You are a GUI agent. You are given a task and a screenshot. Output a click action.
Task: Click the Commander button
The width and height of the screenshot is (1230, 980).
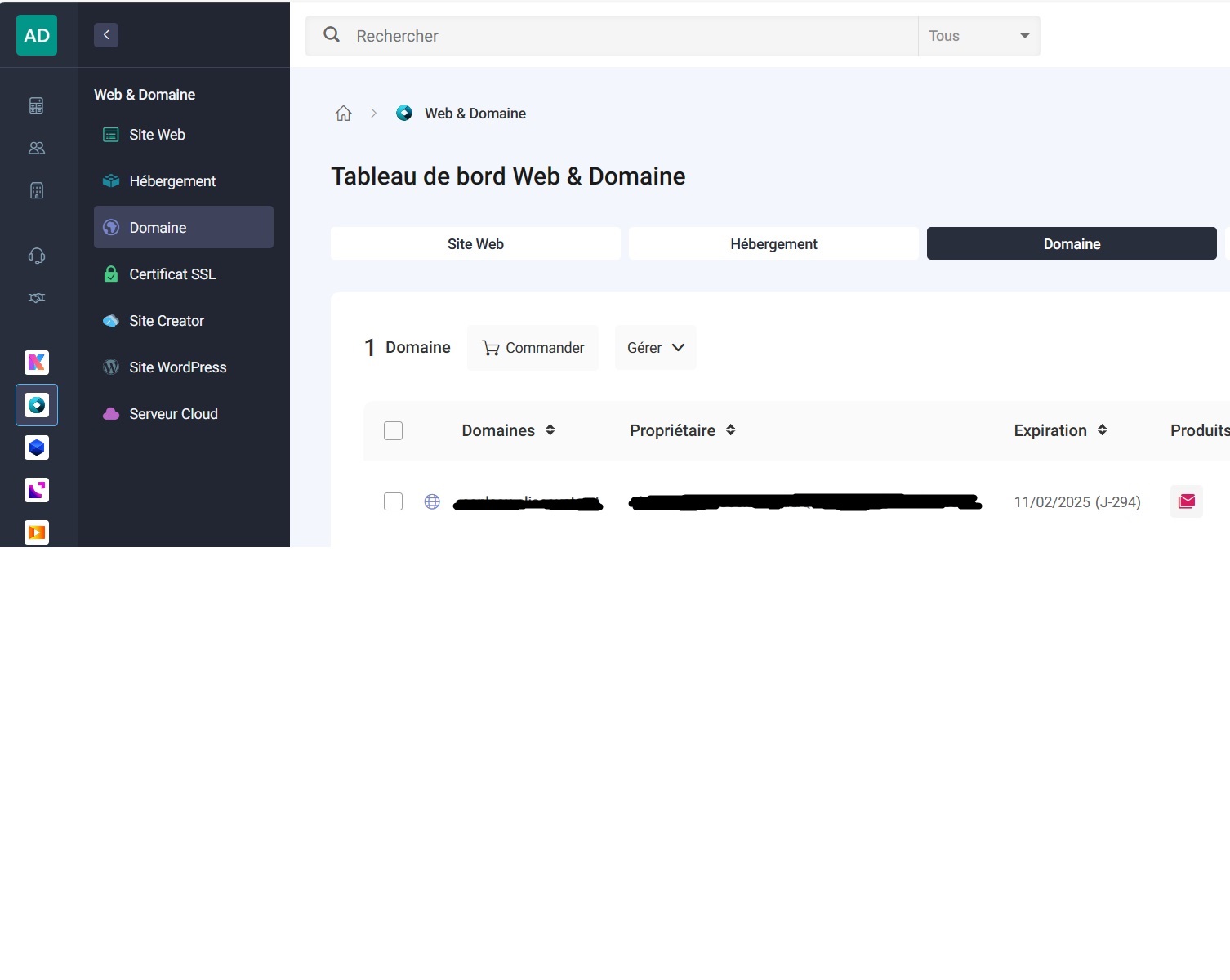[x=533, y=348]
